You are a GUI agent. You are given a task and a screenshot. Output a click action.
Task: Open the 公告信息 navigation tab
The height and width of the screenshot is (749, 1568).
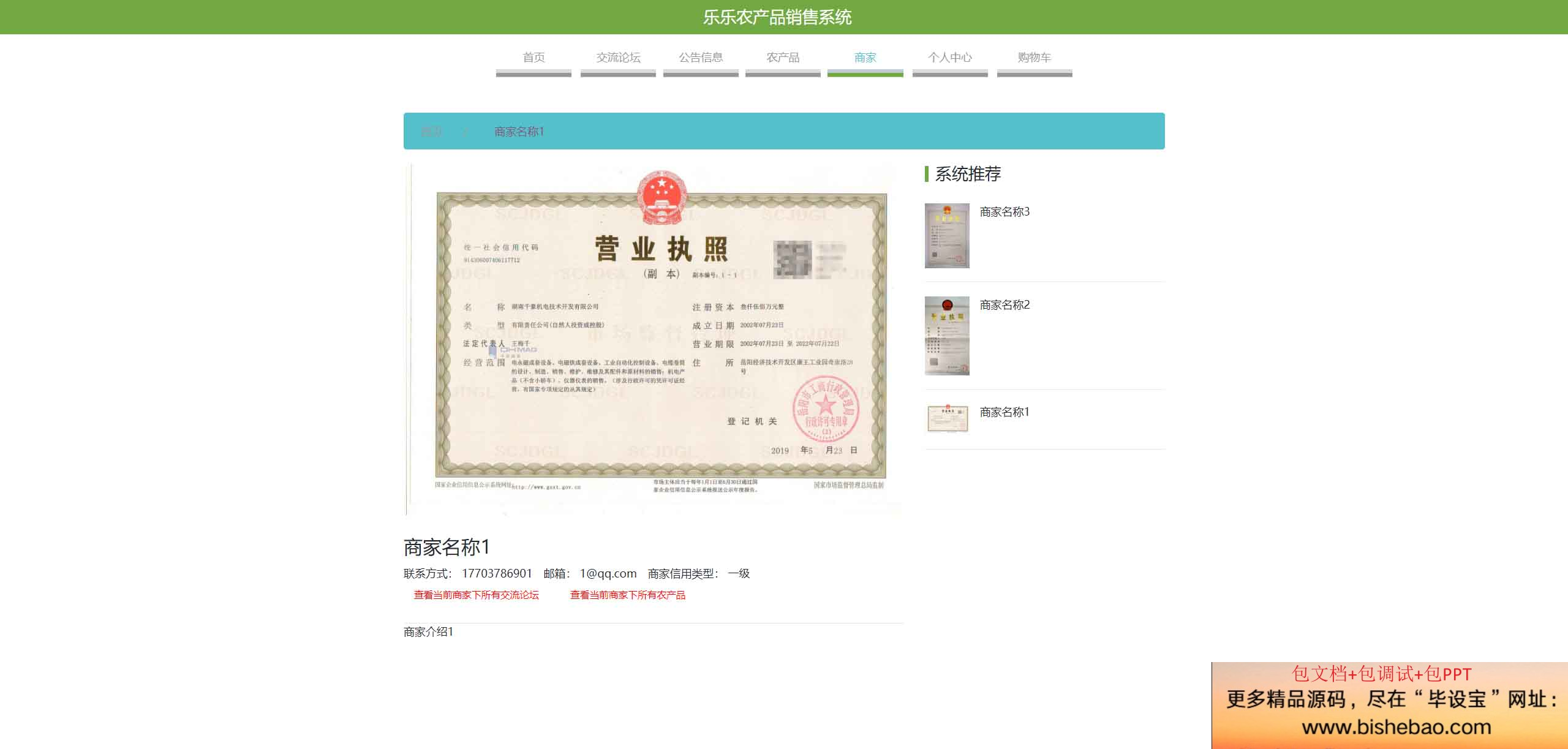tap(701, 58)
